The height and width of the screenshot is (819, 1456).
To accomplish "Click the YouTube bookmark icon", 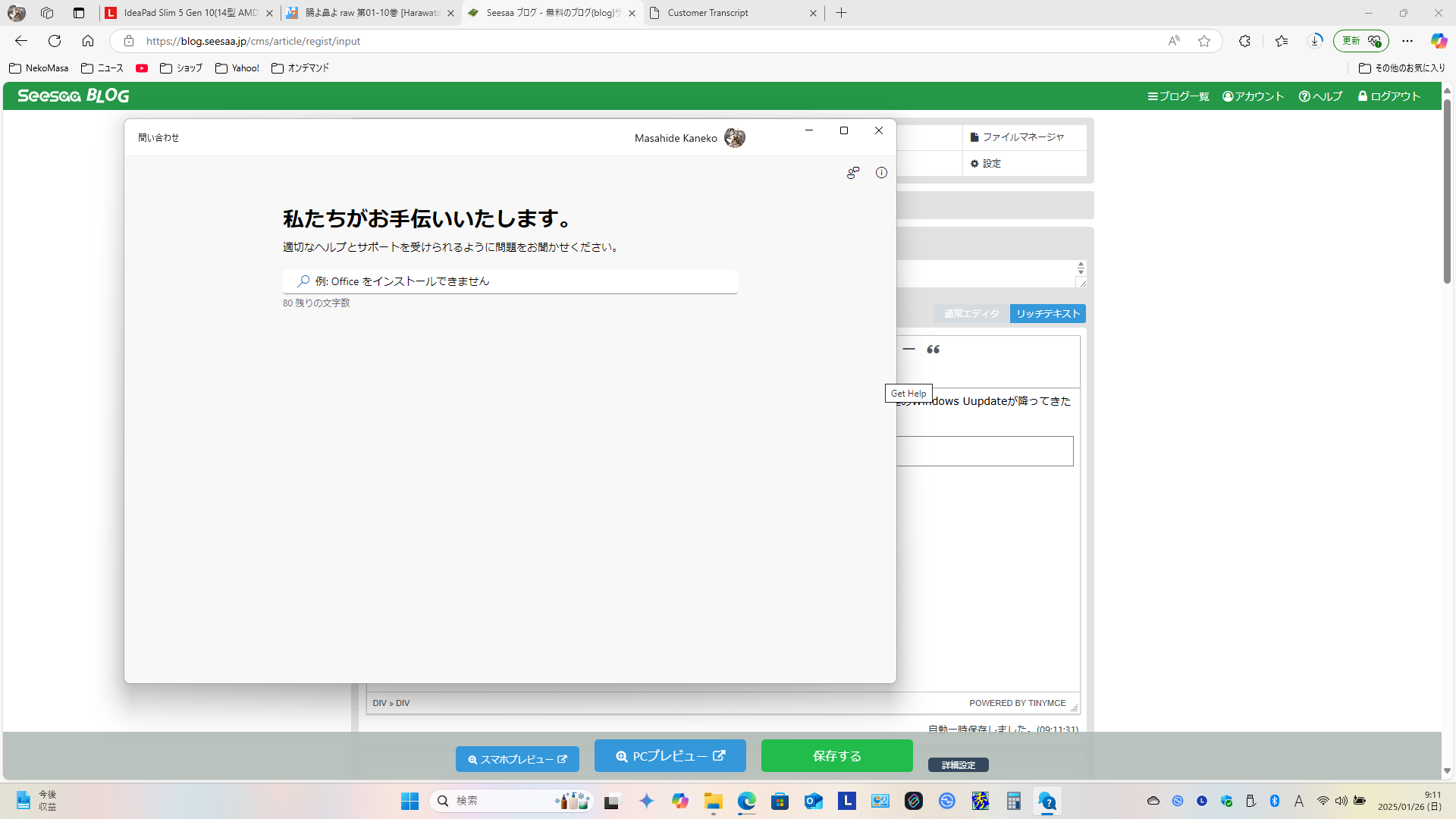I will (x=142, y=68).
